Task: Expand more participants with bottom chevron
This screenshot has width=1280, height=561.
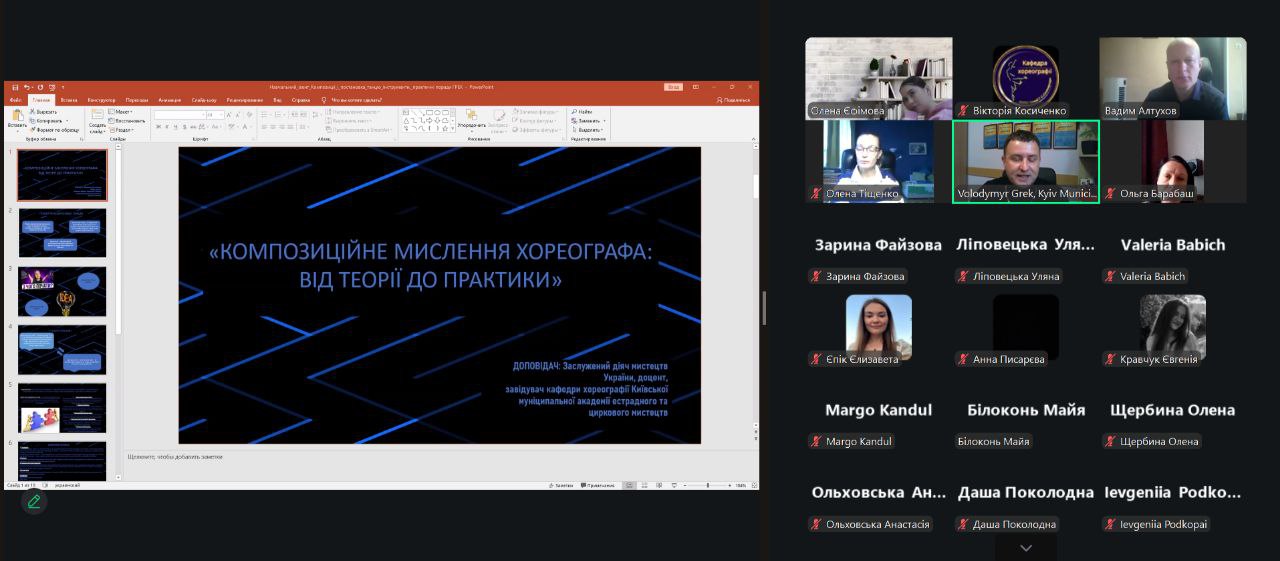Action: point(1025,548)
